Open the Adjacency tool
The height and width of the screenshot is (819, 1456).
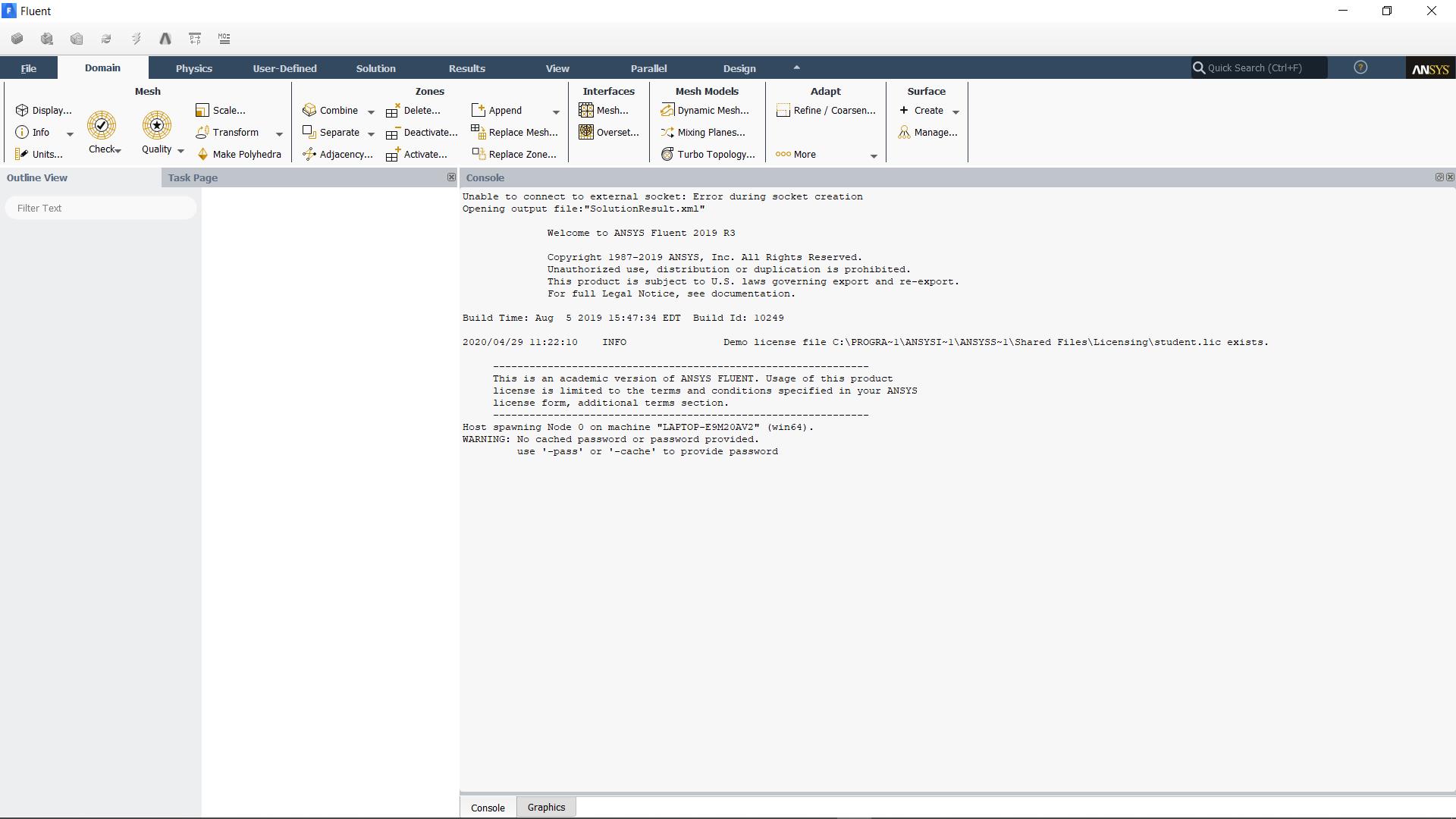click(339, 154)
